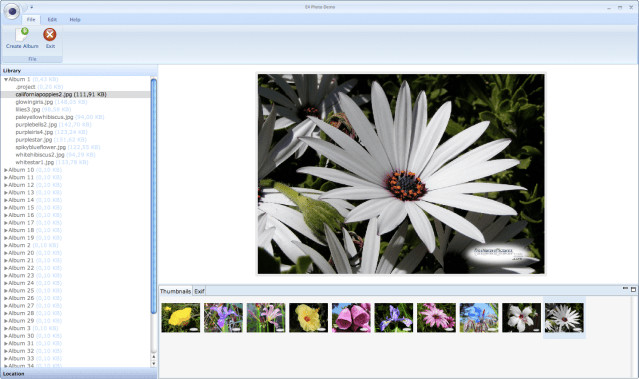639x379 pixels.
Task: Select whitehibiscus2.jpg in the library
Action: 55,155
